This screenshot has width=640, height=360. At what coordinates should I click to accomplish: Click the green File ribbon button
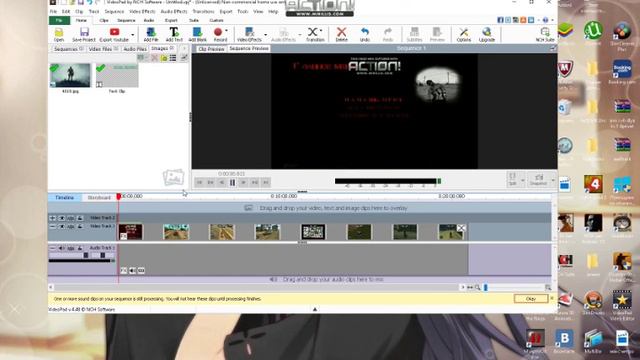(x=59, y=20)
